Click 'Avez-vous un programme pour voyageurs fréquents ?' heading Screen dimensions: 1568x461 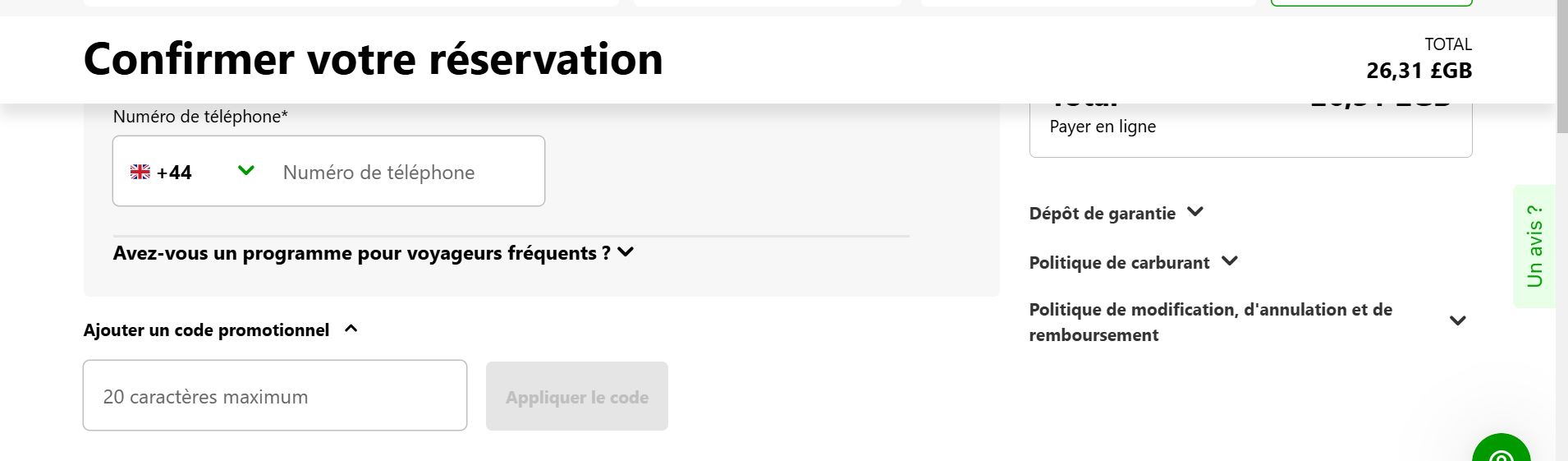point(361,253)
